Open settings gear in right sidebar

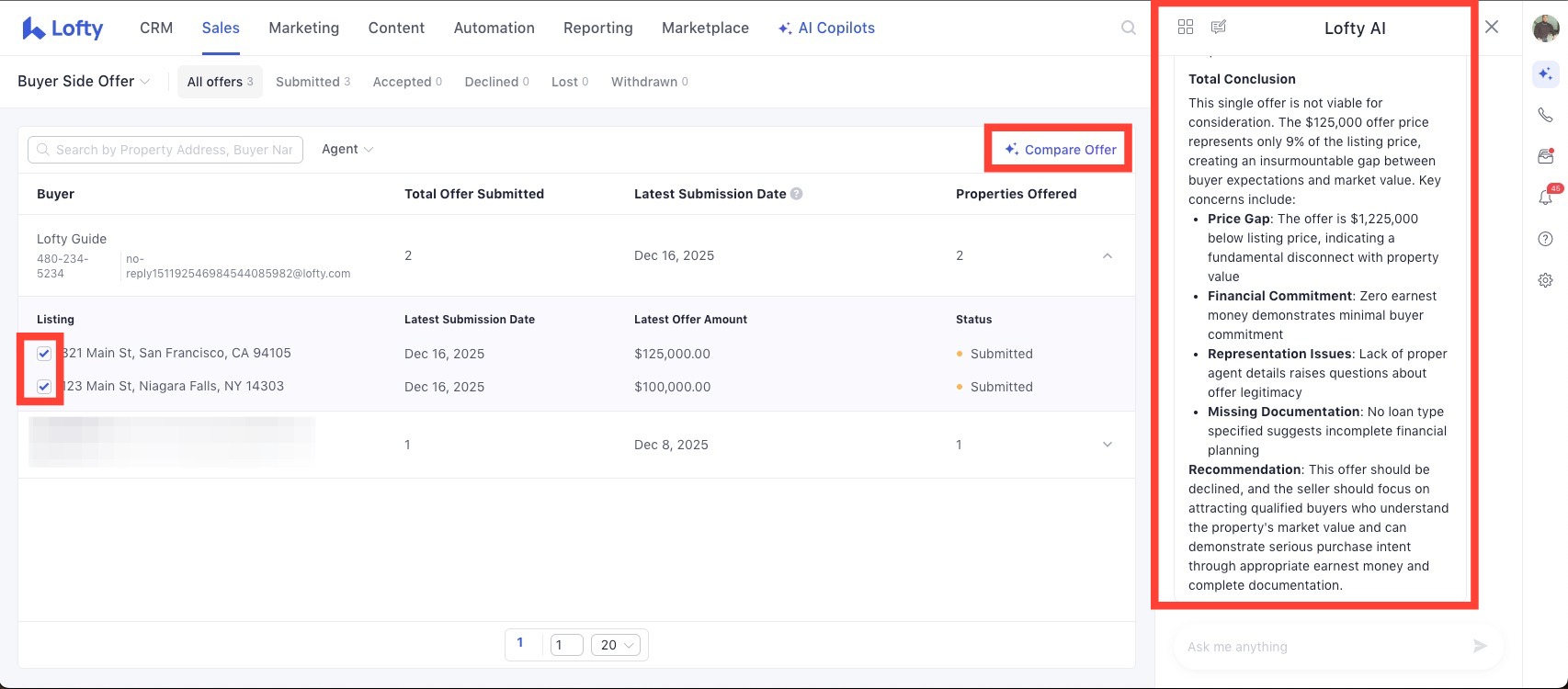pyautogui.click(x=1545, y=280)
